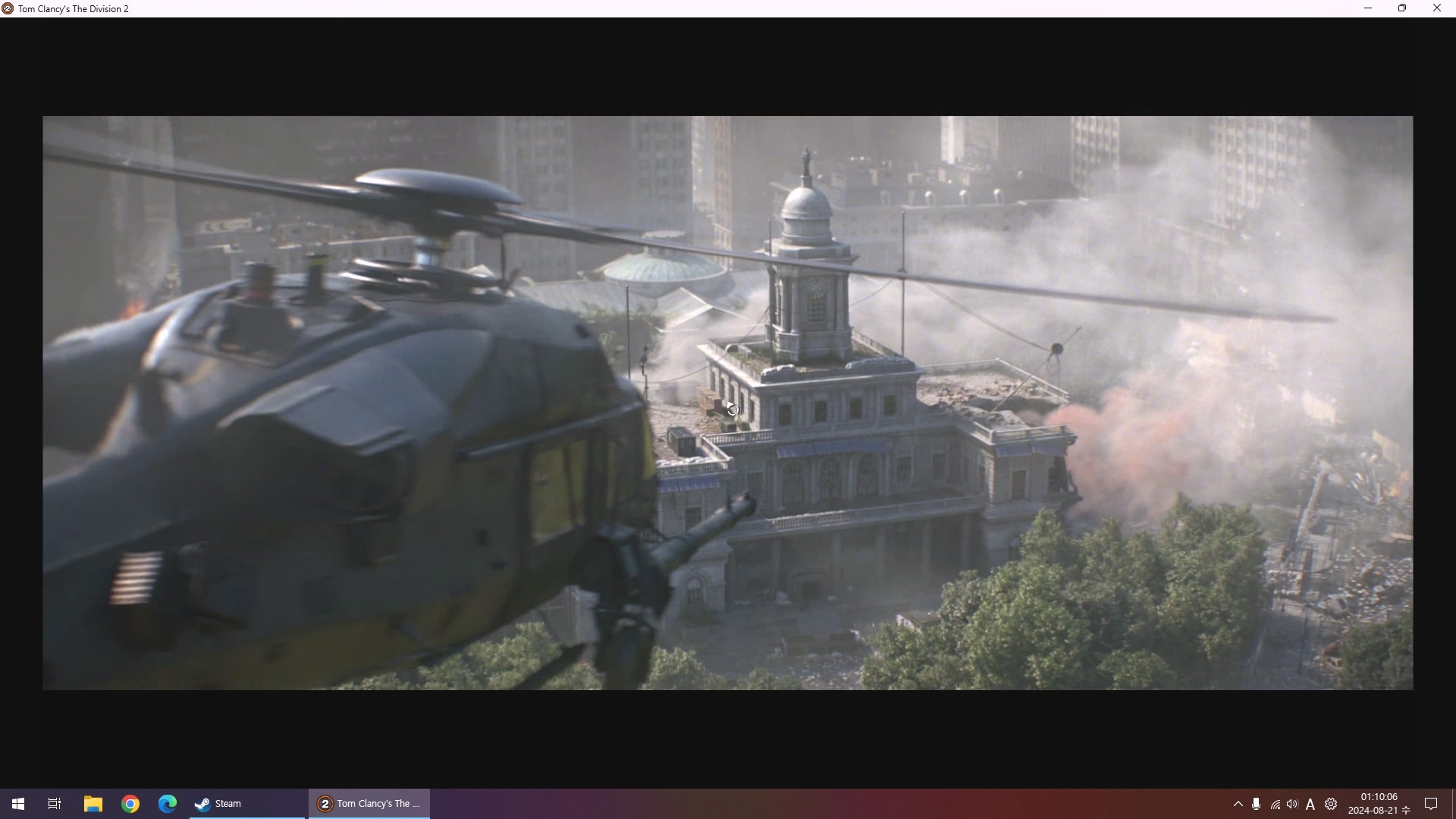Click the gear icon in the system tray
The width and height of the screenshot is (1456, 819).
coord(1331,804)
